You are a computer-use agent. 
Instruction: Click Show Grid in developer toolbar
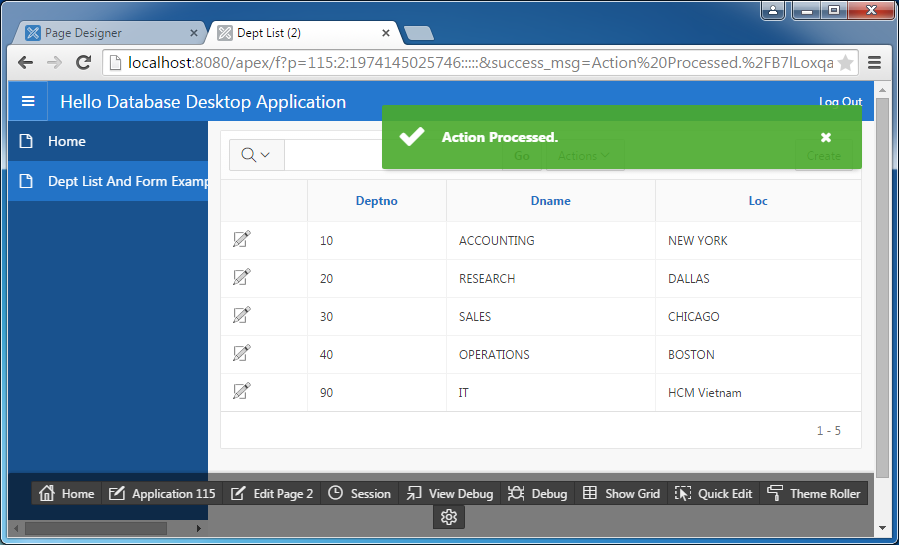[621, 493]
